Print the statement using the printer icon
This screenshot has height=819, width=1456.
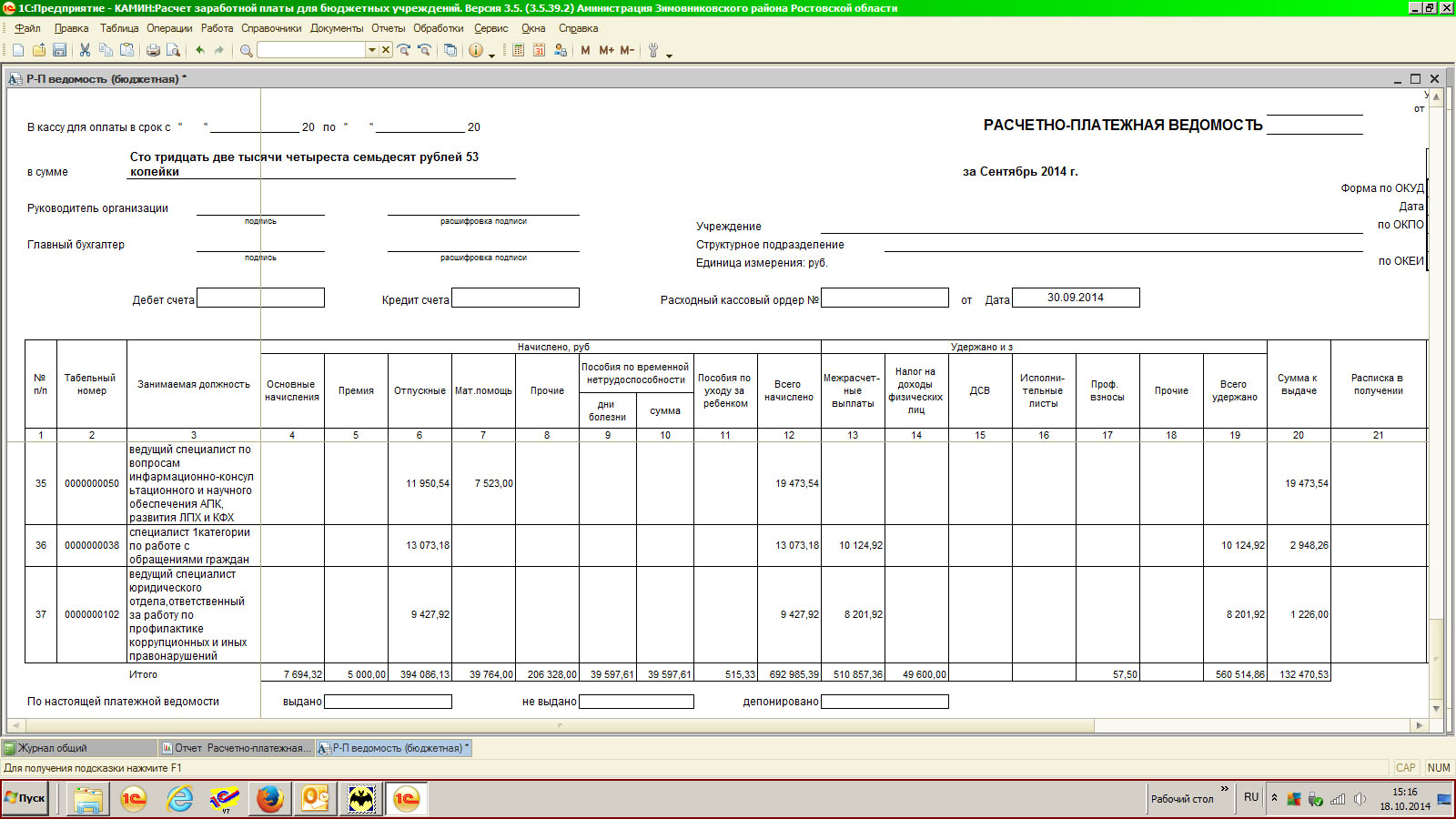click(153, 50)
